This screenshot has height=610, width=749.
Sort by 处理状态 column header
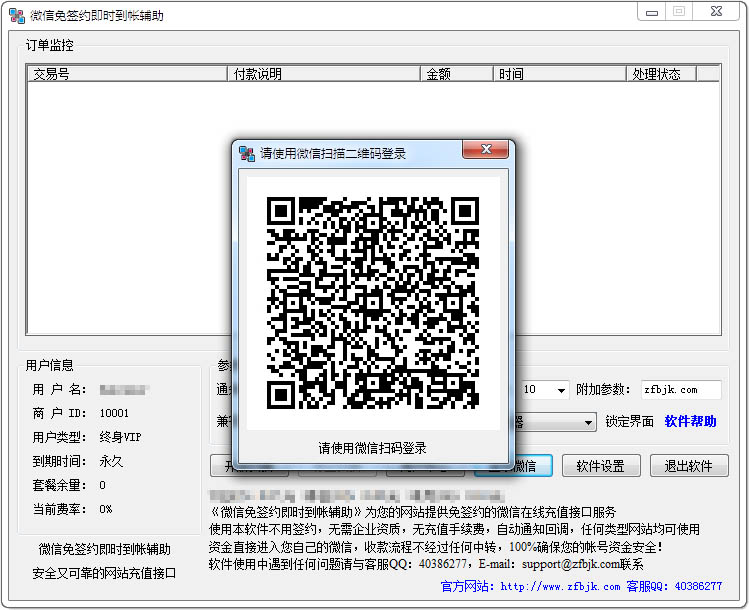pos(661,74)
